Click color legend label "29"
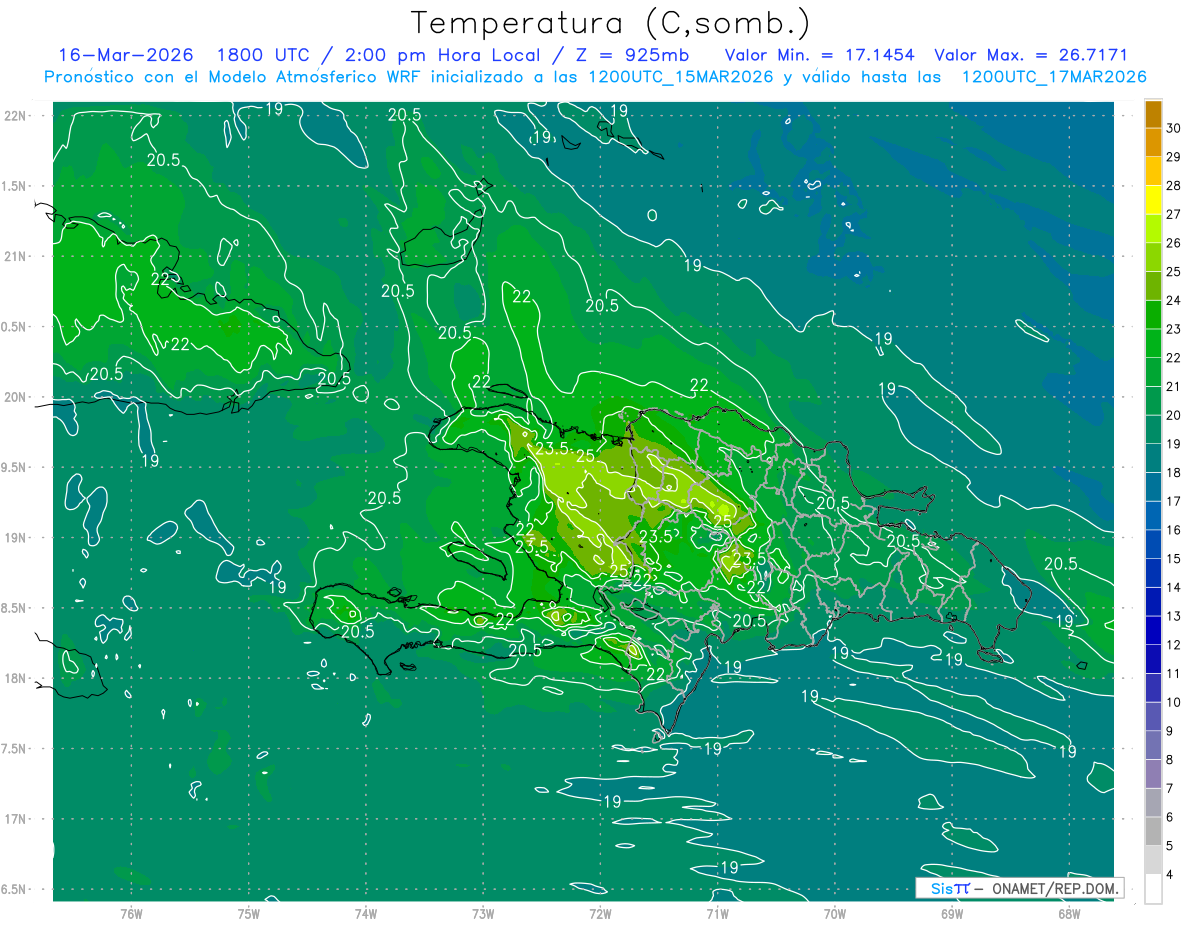1200x927 pixels. click(x=1174, y=157)
